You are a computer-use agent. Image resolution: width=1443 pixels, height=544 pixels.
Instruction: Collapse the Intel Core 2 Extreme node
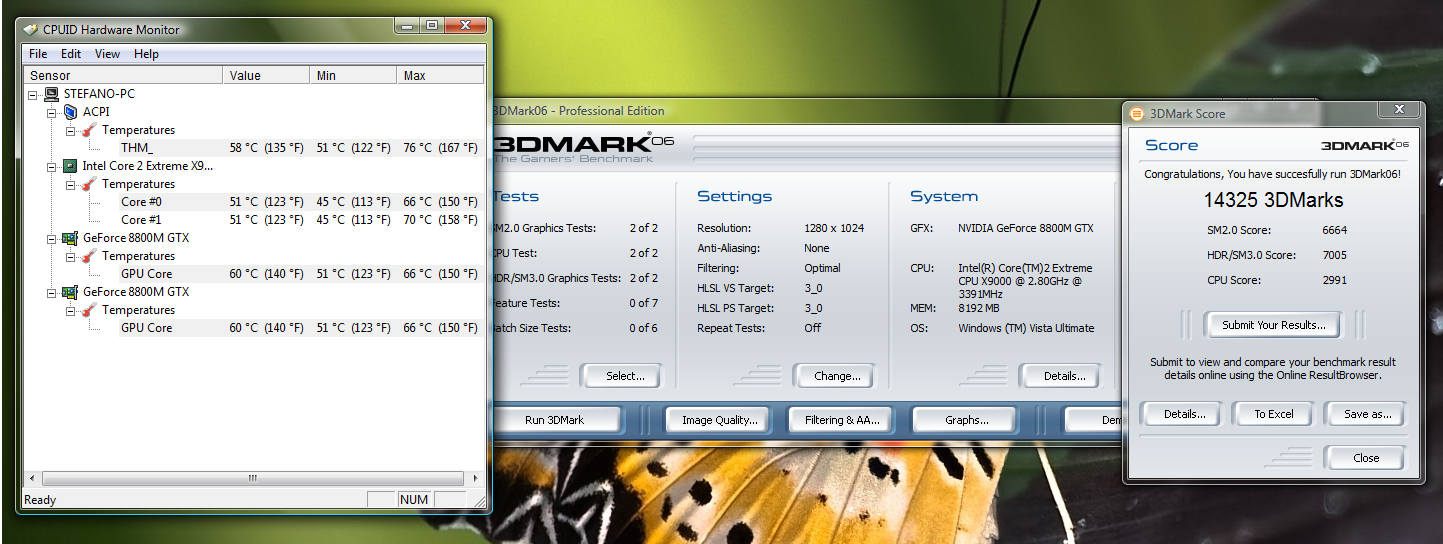click(x=52, y=166)
